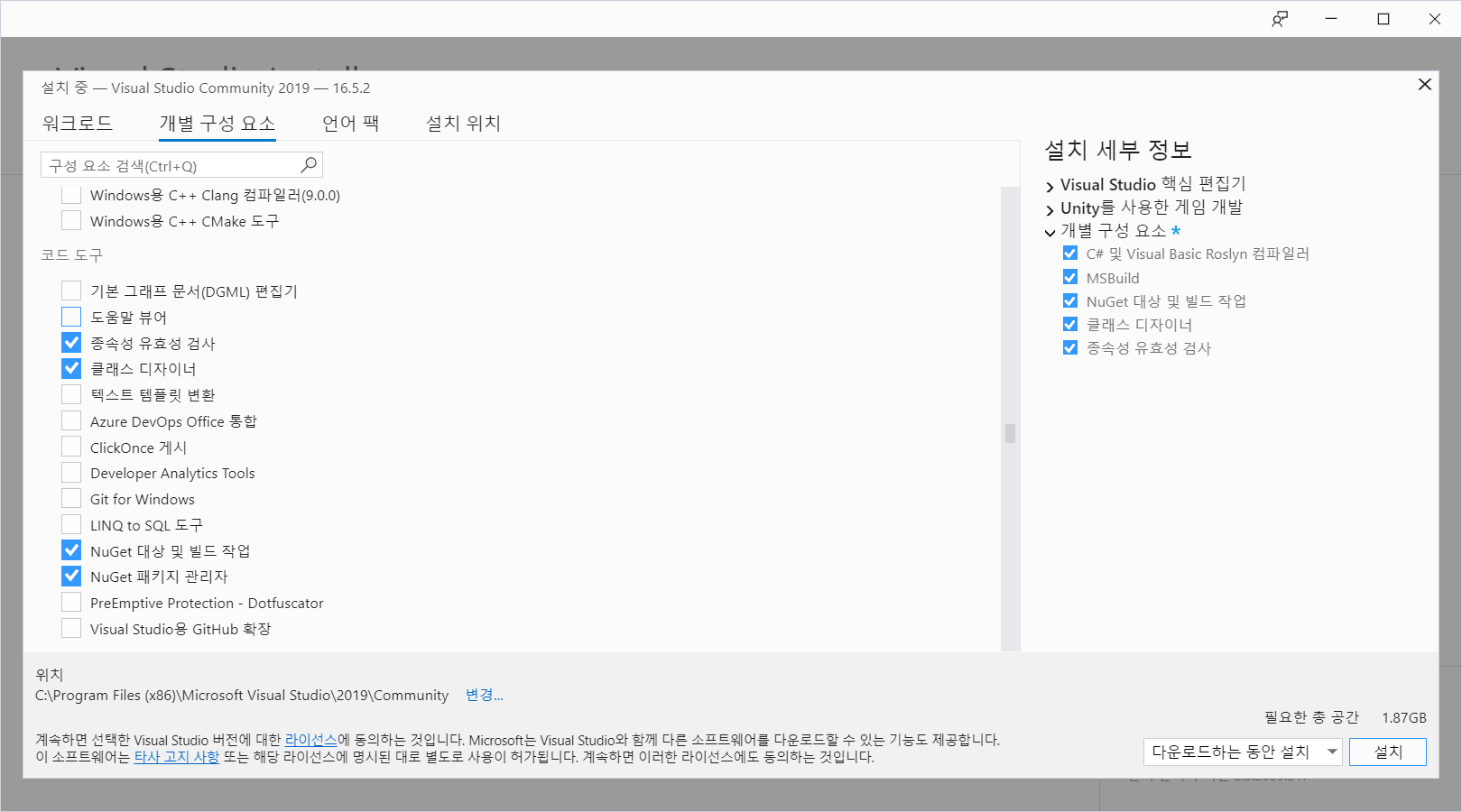Screen dimensions: 1462x812
Task: Check PreEmptive Protection - Dotfuscator checkbox
Action: pos(71,602)
